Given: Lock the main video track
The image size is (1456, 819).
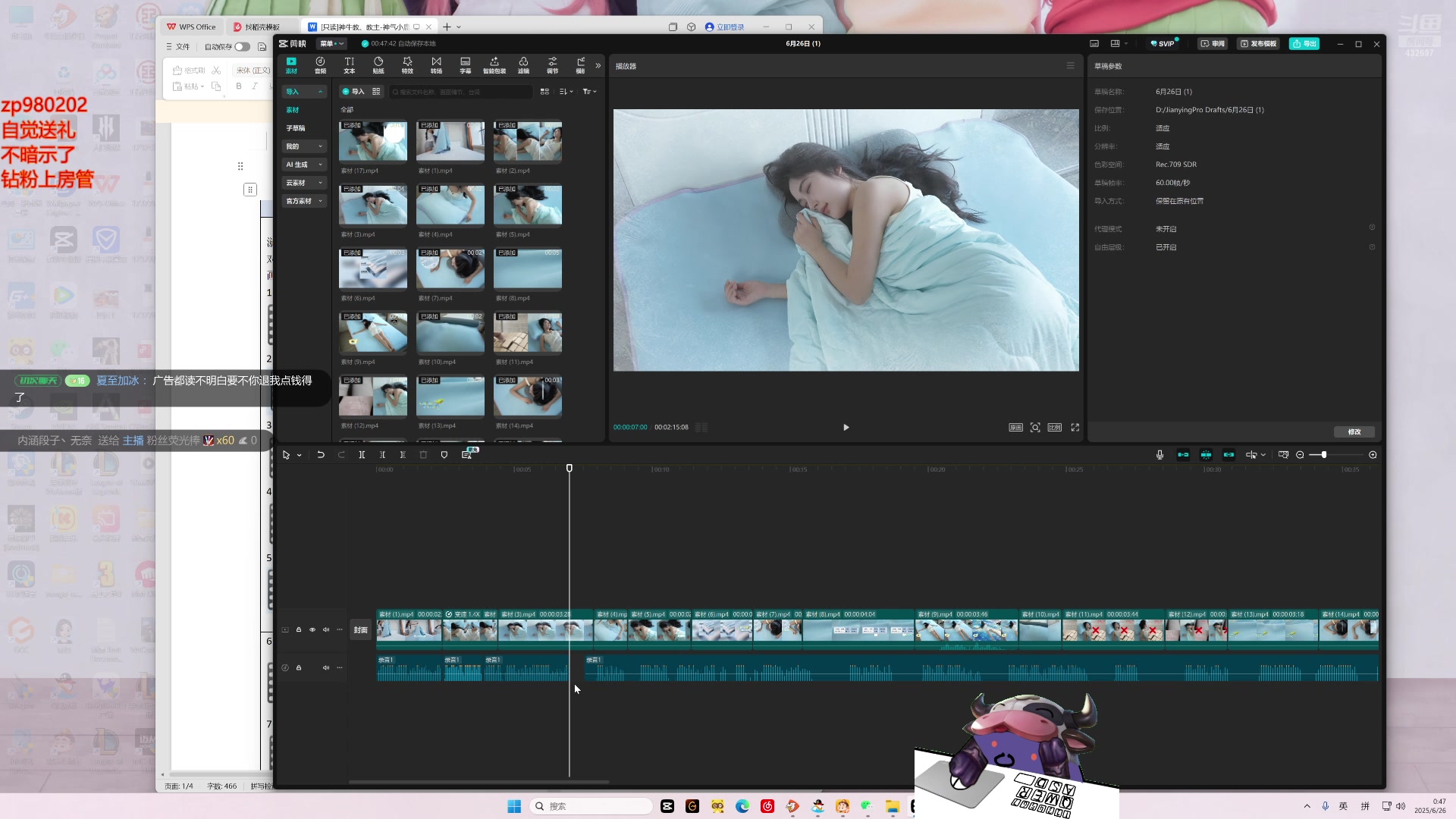Looking at the screenshot, I should coord(299,630).
